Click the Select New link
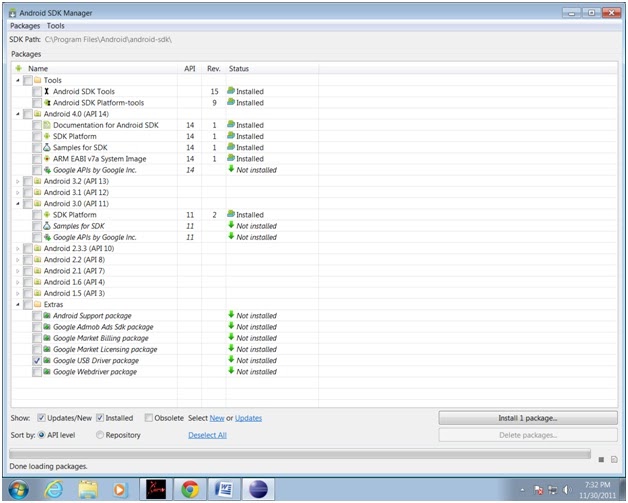The width and height of the screenshot is (628, 503). [217, 418]
